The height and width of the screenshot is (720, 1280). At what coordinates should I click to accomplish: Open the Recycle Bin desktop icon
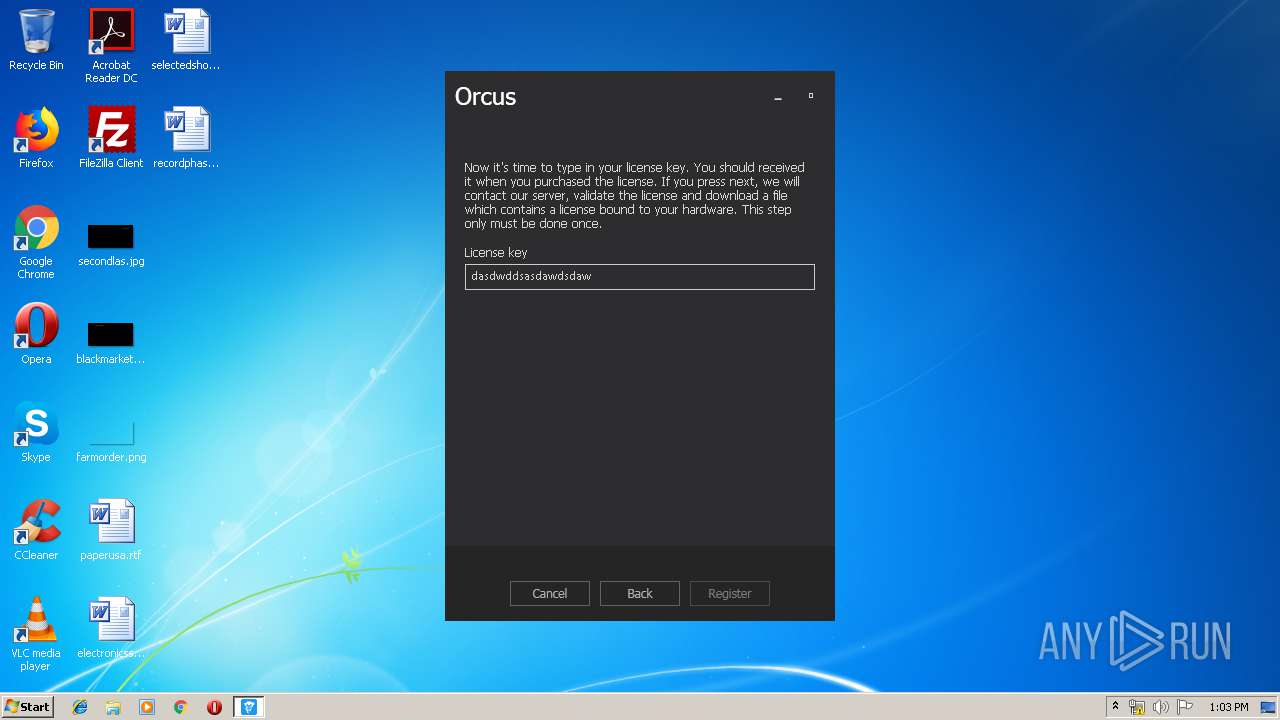36,40
